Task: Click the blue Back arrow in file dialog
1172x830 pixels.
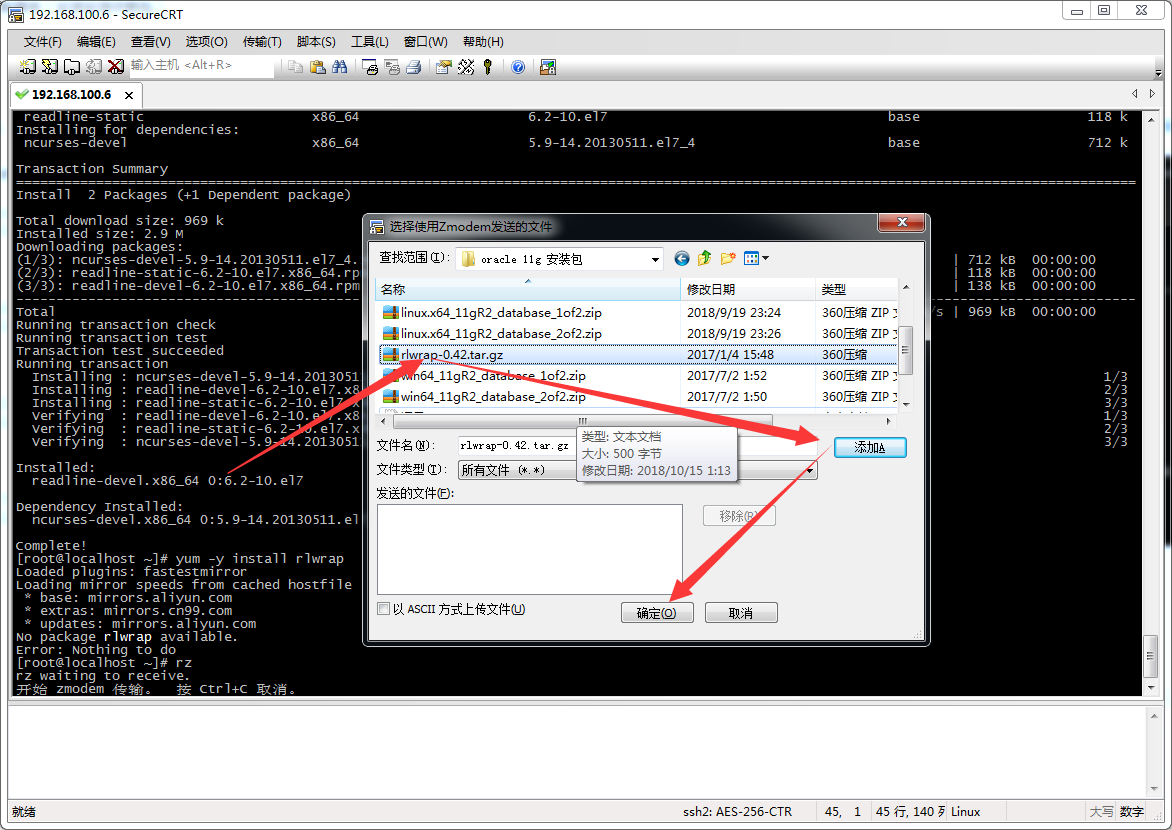Action: click(682, 259)
